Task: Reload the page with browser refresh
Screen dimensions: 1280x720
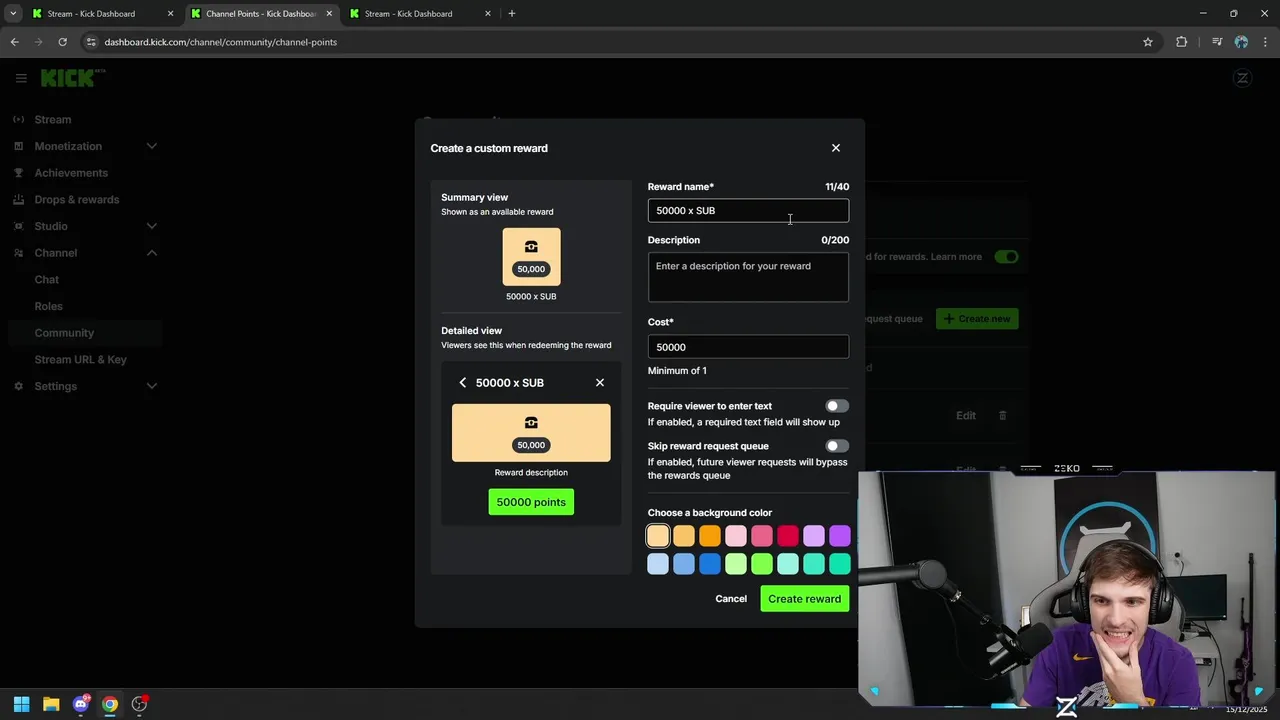Action: [62, 42]
